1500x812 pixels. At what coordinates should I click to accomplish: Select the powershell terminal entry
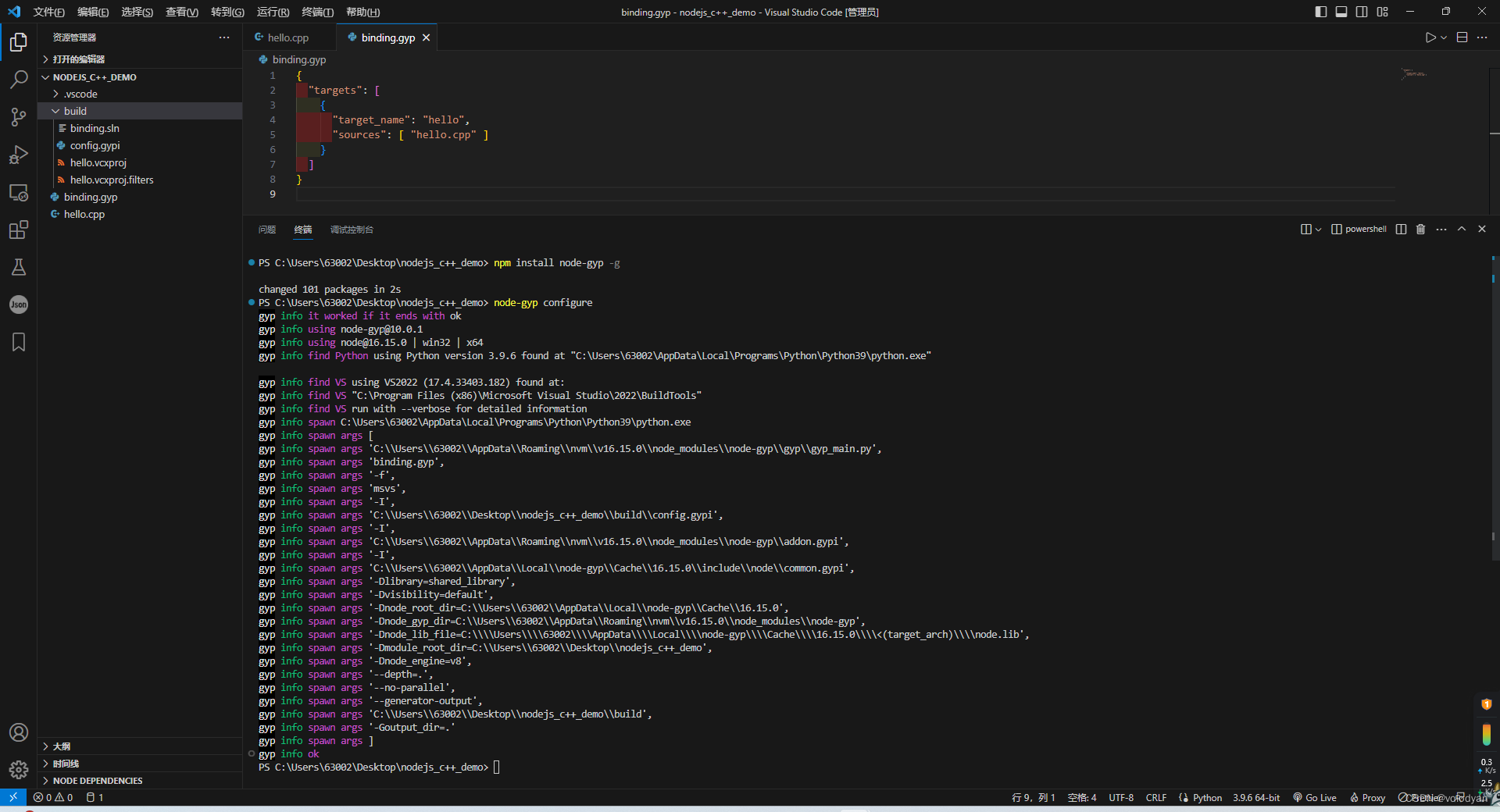[x=1359, y=229]
